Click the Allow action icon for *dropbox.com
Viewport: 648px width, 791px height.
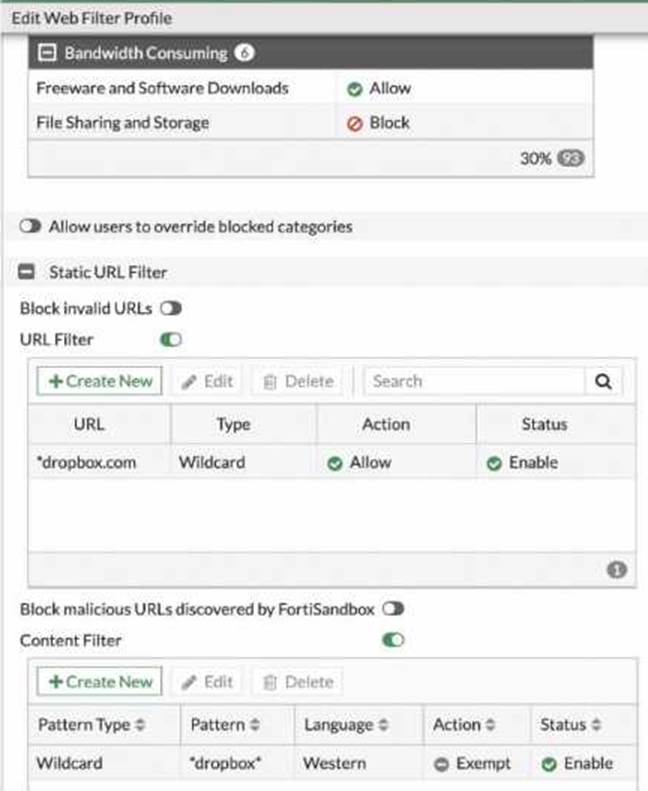pyautogui.click(x=335, y=464)
